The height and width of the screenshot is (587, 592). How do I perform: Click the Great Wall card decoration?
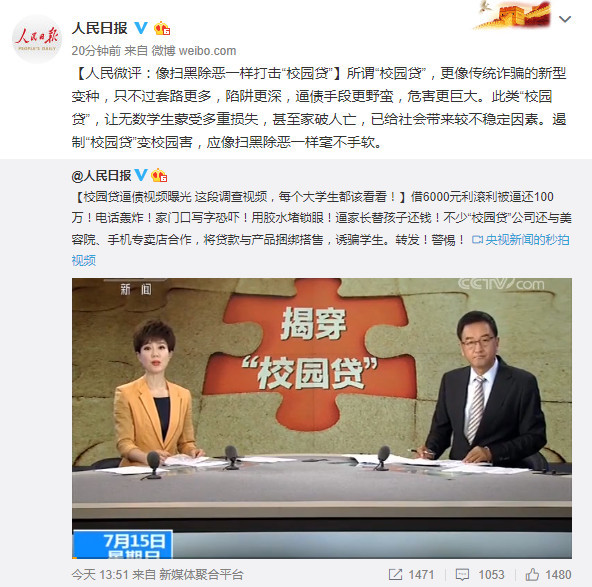click(512, 14)
